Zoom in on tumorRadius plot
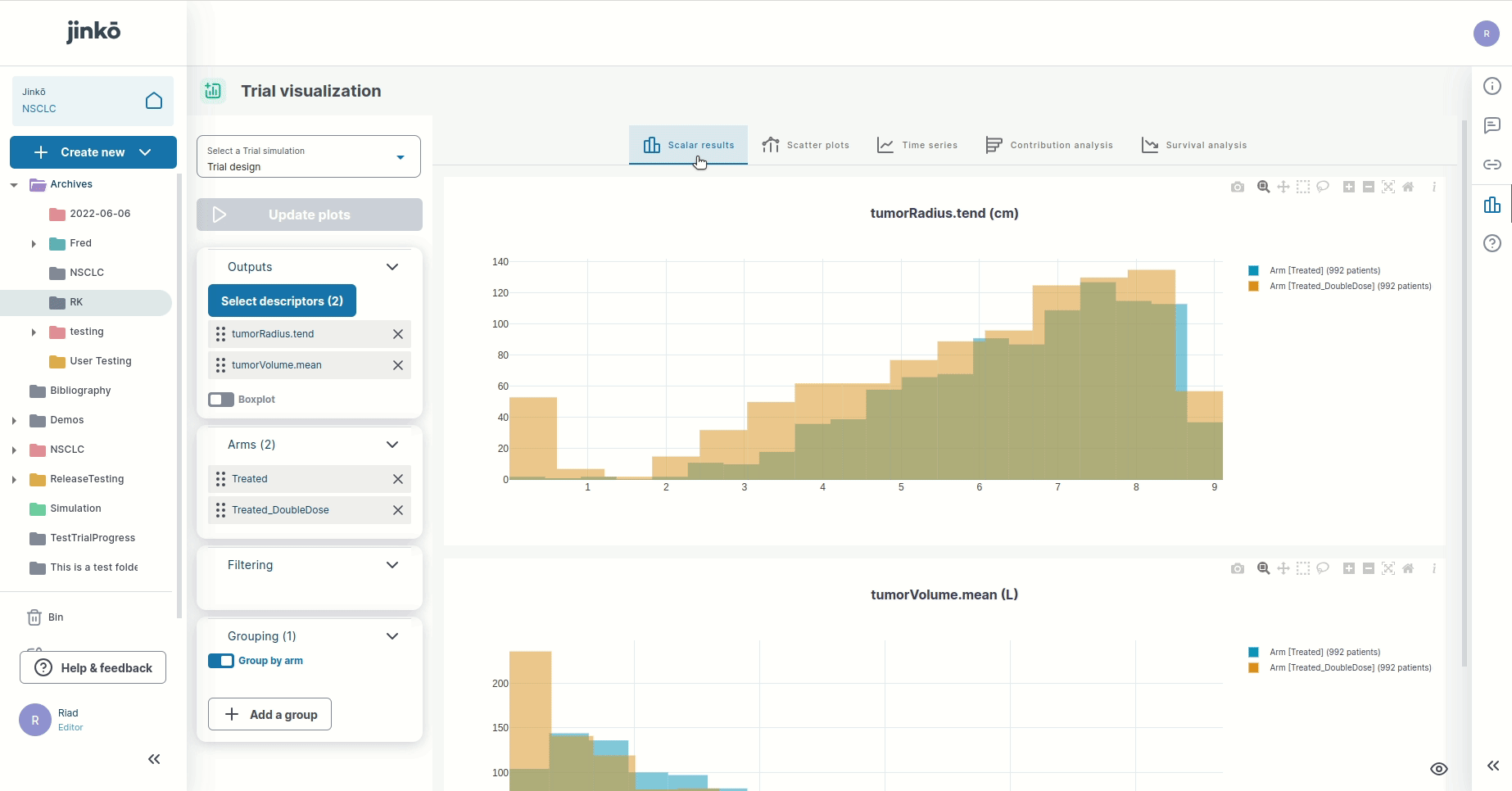 pos(1349,187)
